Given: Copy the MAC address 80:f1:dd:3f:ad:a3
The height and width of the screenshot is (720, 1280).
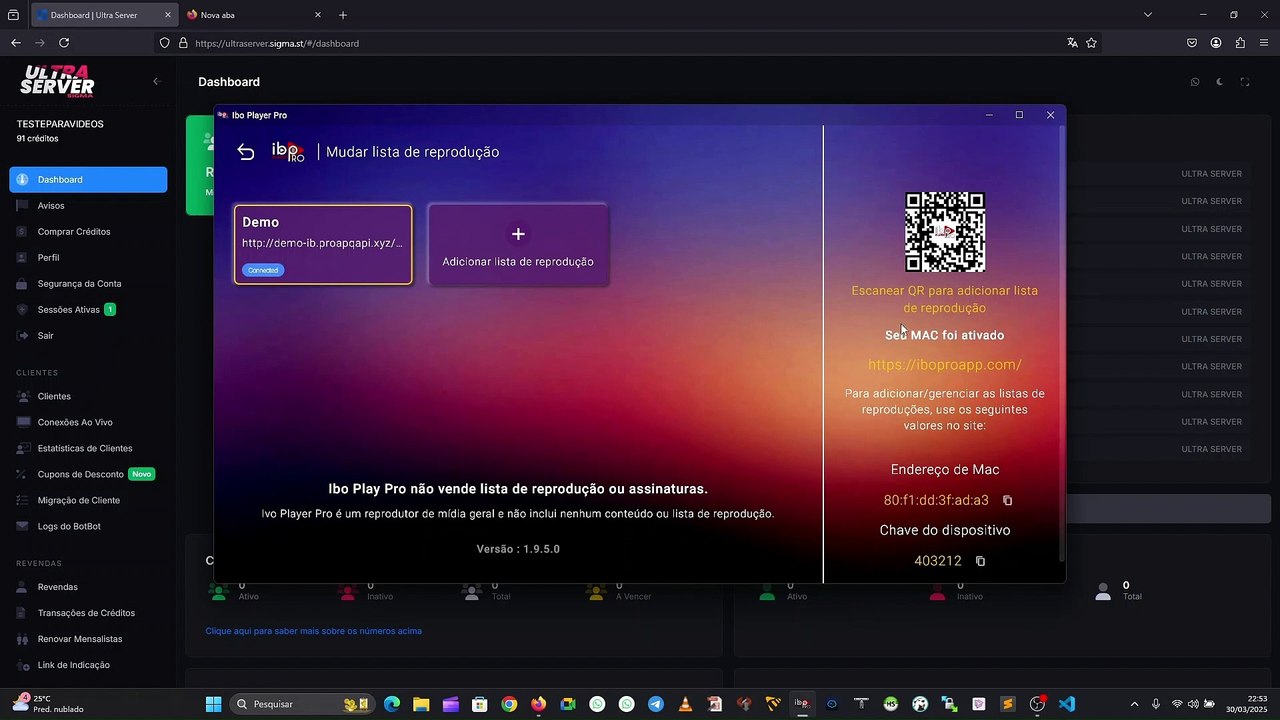Looking at the screenshot, I should (1008, 500).
